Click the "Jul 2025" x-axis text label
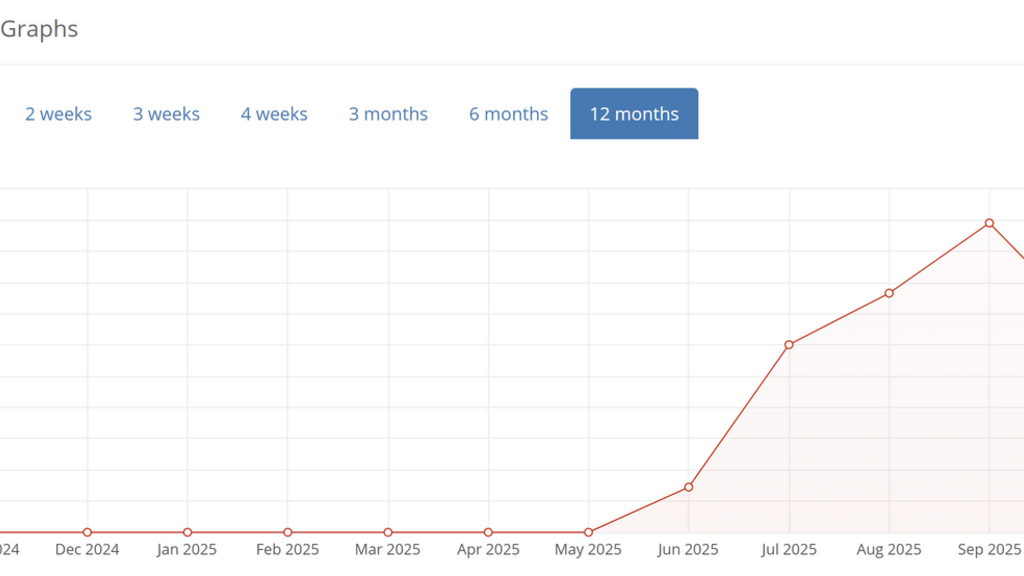The height and width of the screenshot is (576, 1024). pos(789,550)
